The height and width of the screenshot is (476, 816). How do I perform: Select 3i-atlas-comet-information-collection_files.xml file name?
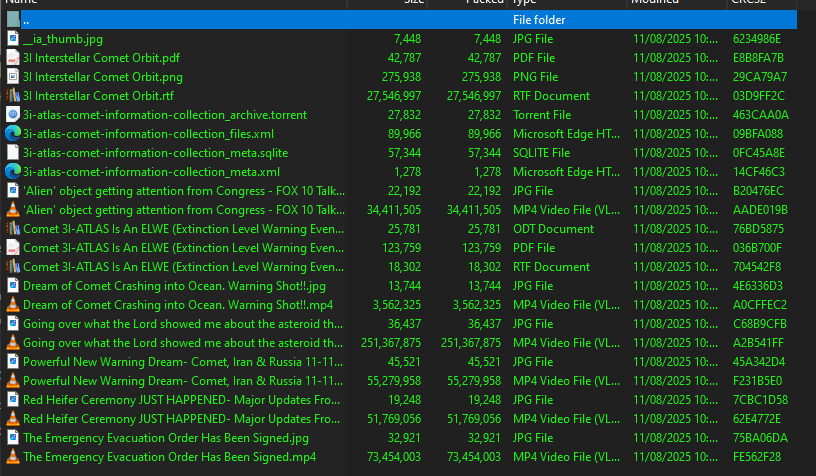[x=148, y=134]
